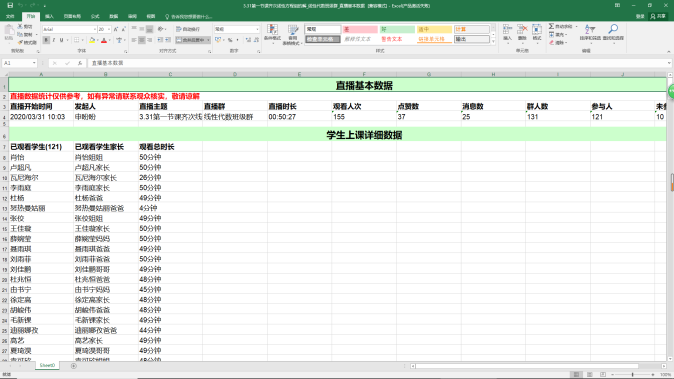This screenshot has height=379, width=674.
Task: Align cell content to vertical middle
Action: coord(142,29)
